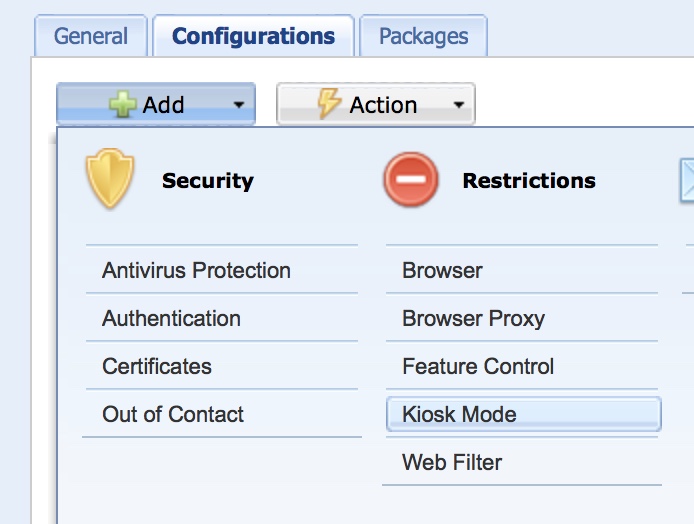Click the red Restrictions minus icon
694x524 pixels.
(x=410, y=181)
